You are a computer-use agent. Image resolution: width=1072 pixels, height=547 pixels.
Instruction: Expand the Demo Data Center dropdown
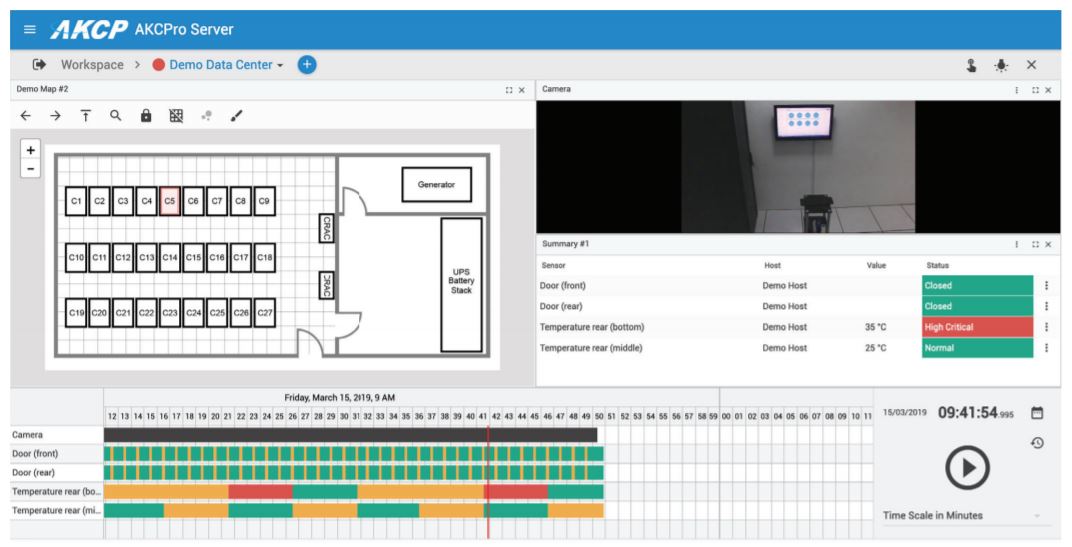(226, 65)
